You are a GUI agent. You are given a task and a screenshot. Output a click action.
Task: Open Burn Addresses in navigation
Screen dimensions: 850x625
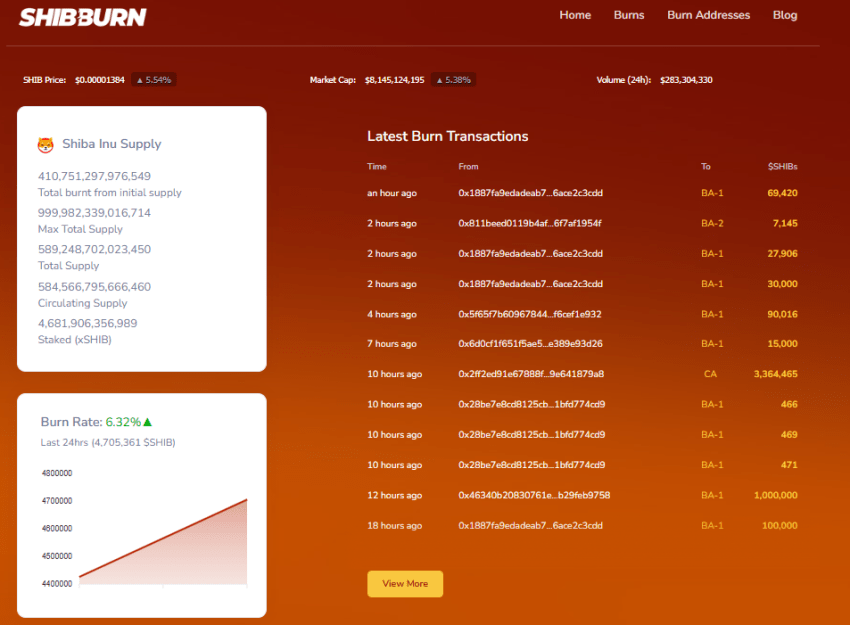(708, 15)
